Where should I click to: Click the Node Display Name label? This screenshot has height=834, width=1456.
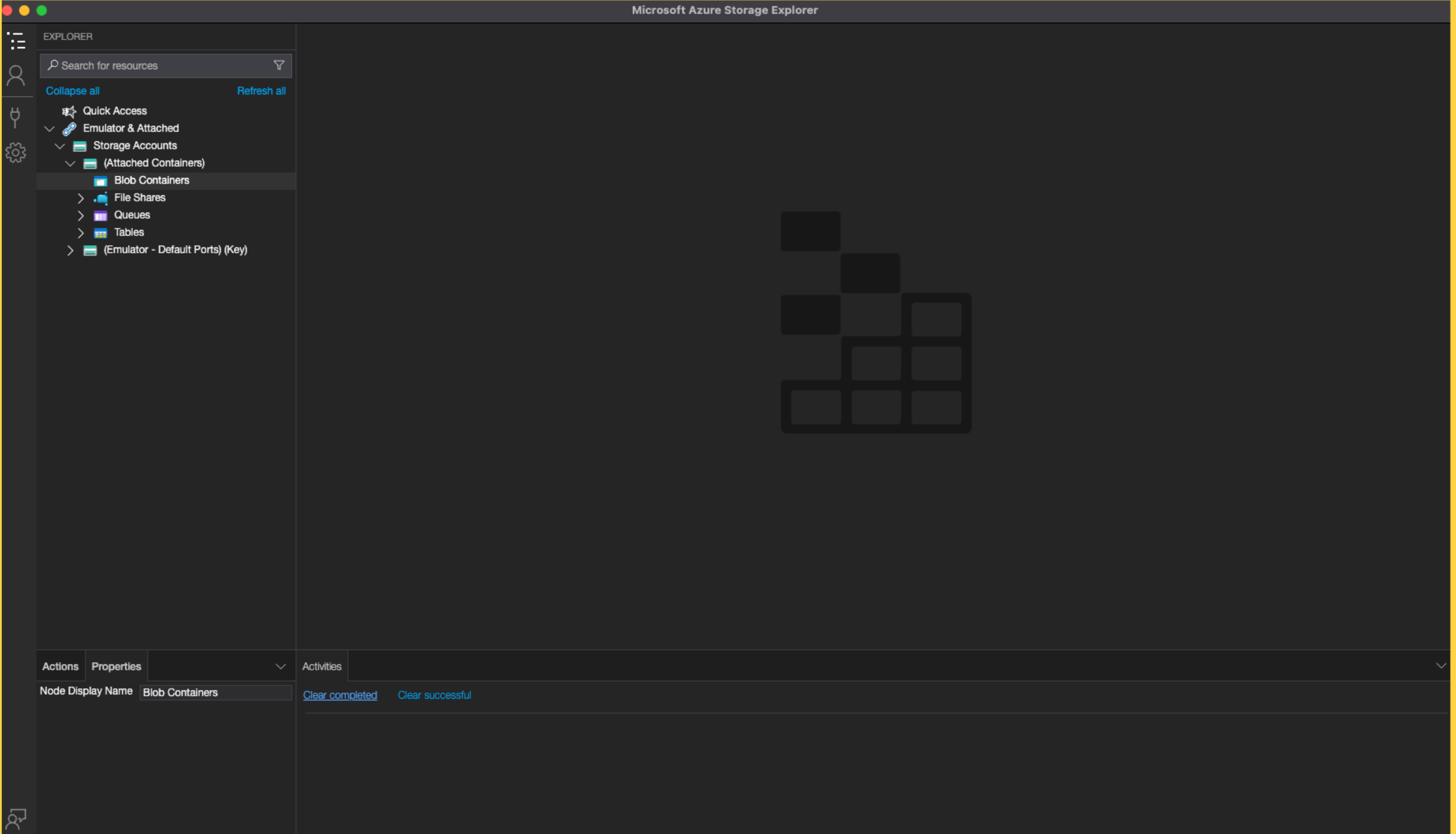86,691
